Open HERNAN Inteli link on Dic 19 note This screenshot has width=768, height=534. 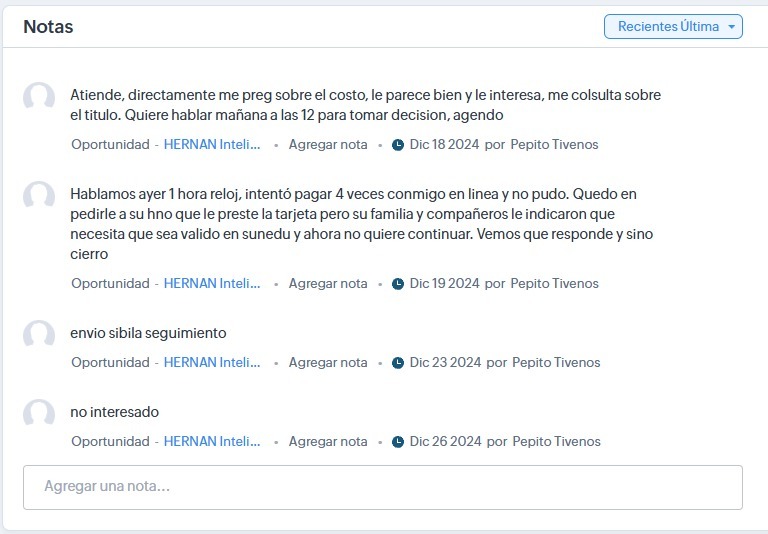click(x=211, y=284)
